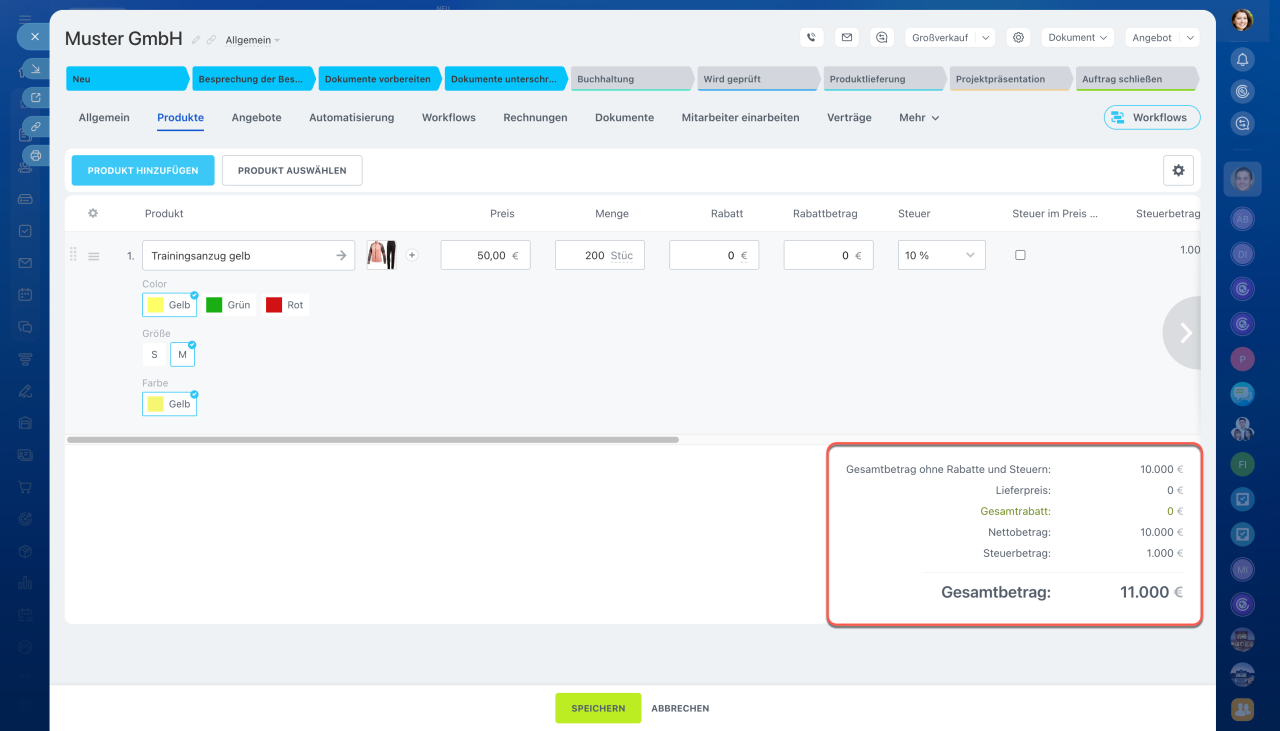This screenshot has width=1280, height=731.
Task: Switch to the Rechnungen tab
Action: (x=535, y=118)
